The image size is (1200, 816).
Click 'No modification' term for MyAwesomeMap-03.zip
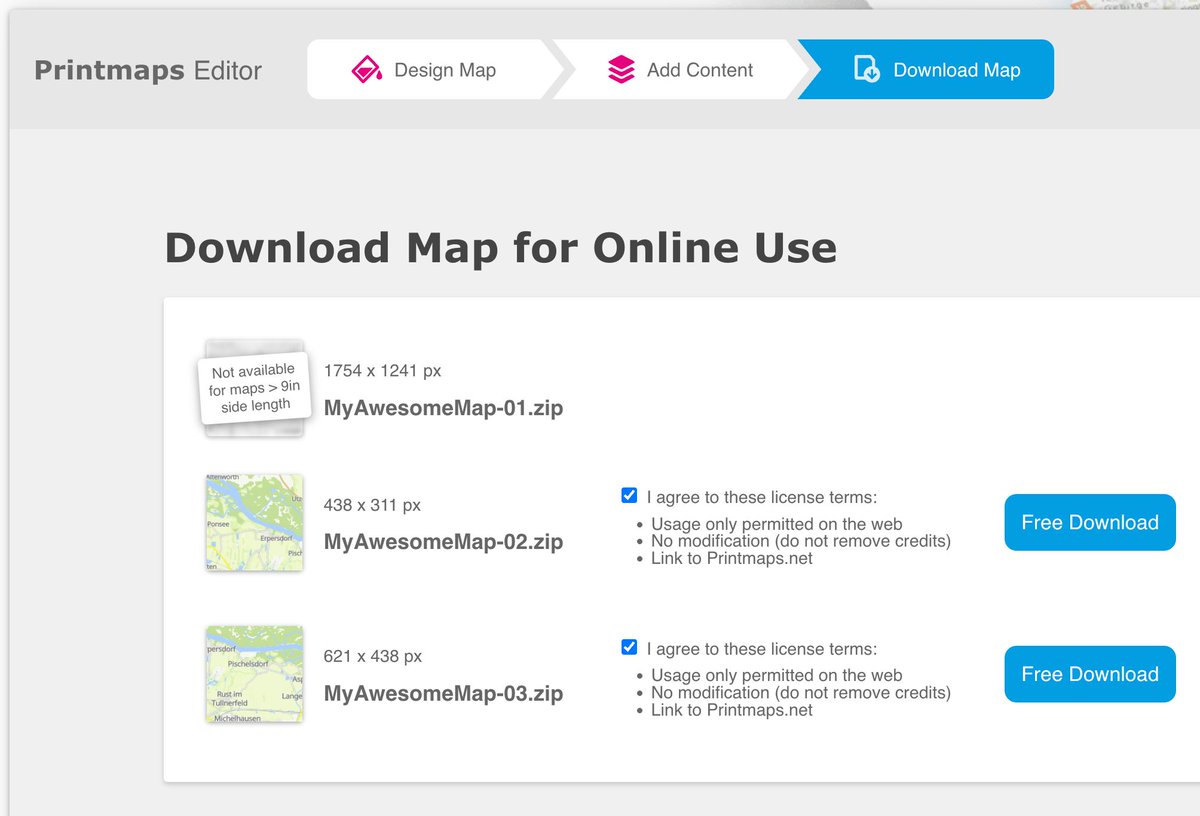(x=801, y=692)
